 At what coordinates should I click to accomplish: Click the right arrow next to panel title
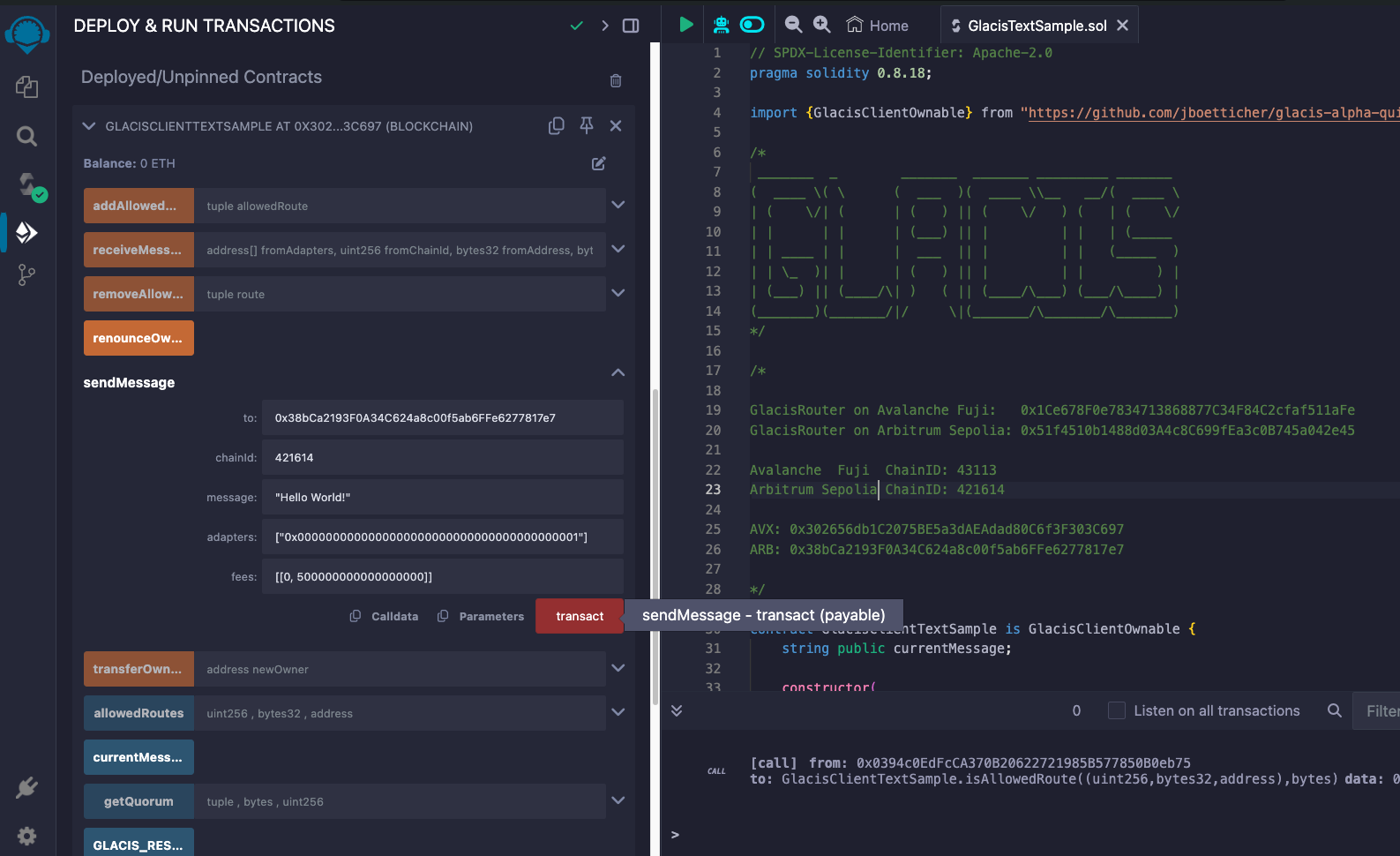point(604,26)
